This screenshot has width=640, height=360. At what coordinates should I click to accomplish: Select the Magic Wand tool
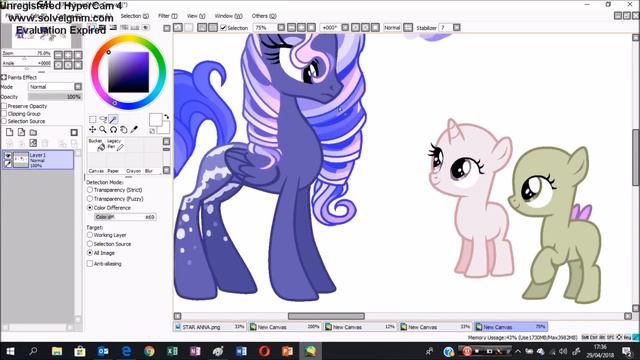coord(113,119)
